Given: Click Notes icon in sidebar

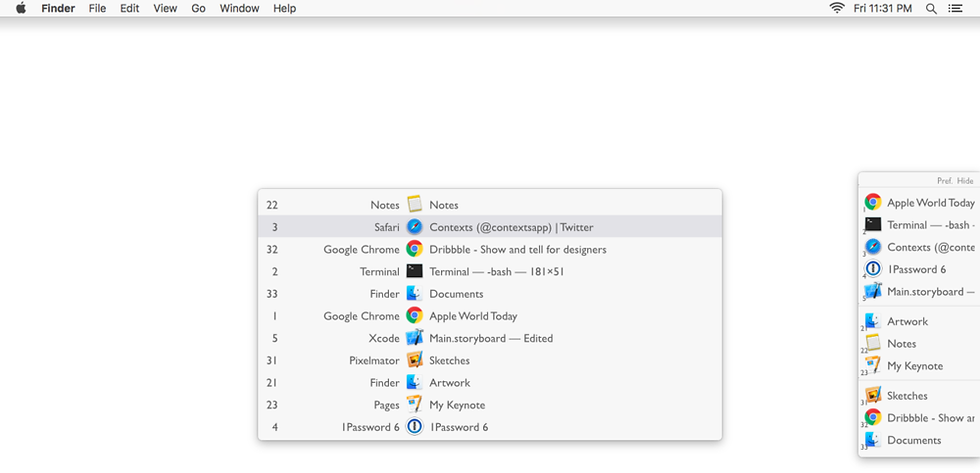Looking at the screenshot, I should [873, 343].
